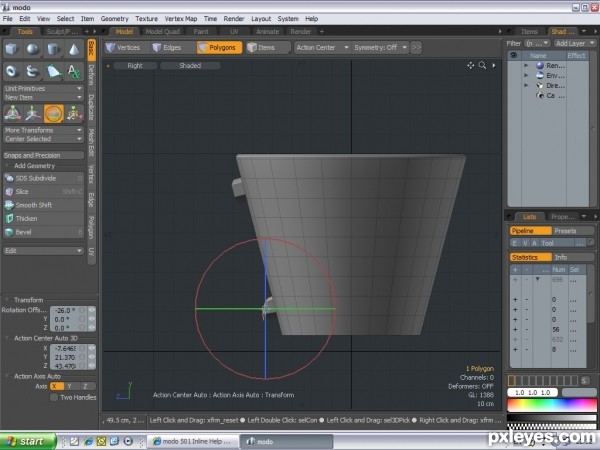
Task: Switch to Items selection mode
Action: [x=266, y=47]
